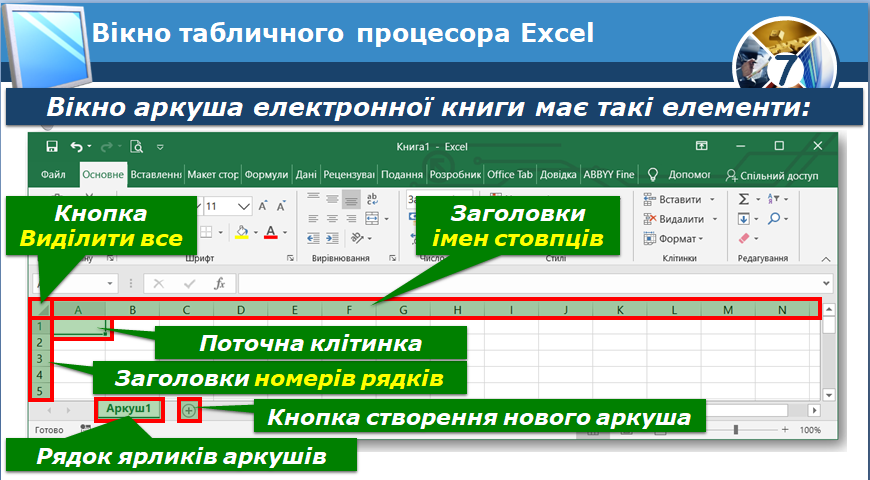Click the formula bar Enter checkmark icon

[x=189, y=284]
